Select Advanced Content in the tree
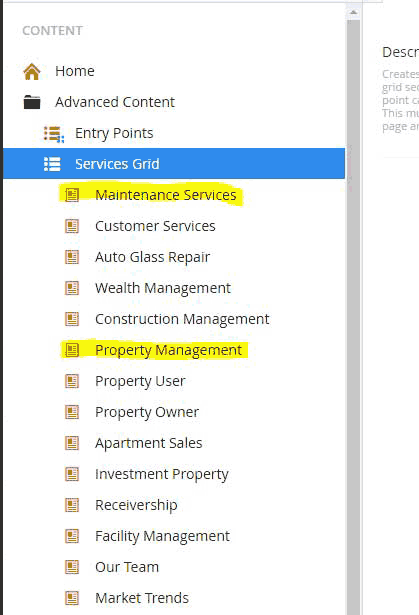The height and width of the screenshot is (615, 419). [115, 102]
